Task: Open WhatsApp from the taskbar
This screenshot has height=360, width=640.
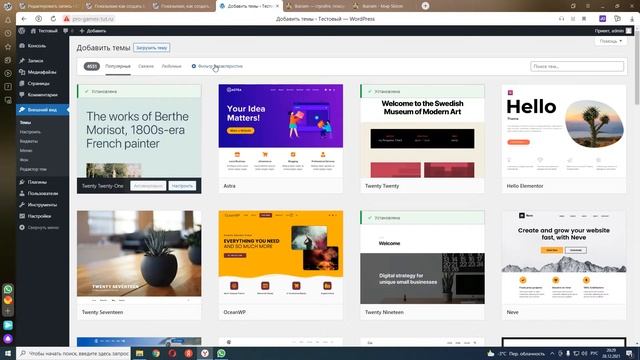Action: 221,353
